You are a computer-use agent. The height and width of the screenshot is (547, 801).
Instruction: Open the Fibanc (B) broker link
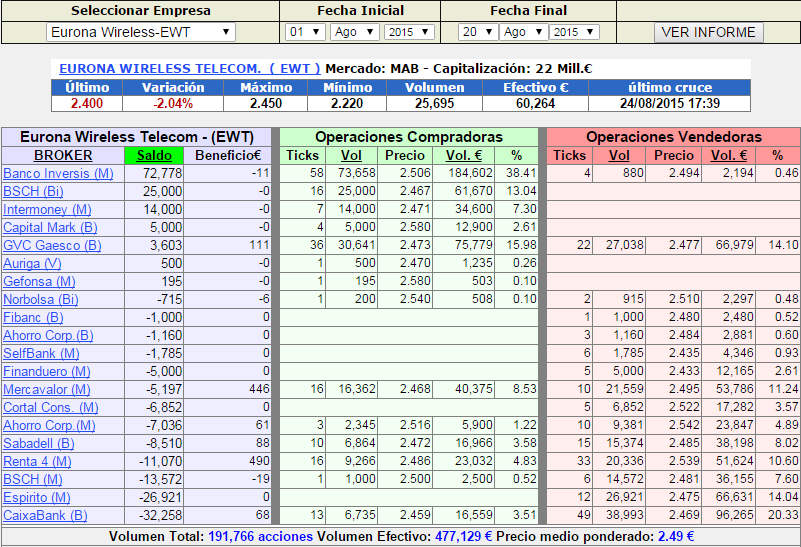[x=33, y=317]
